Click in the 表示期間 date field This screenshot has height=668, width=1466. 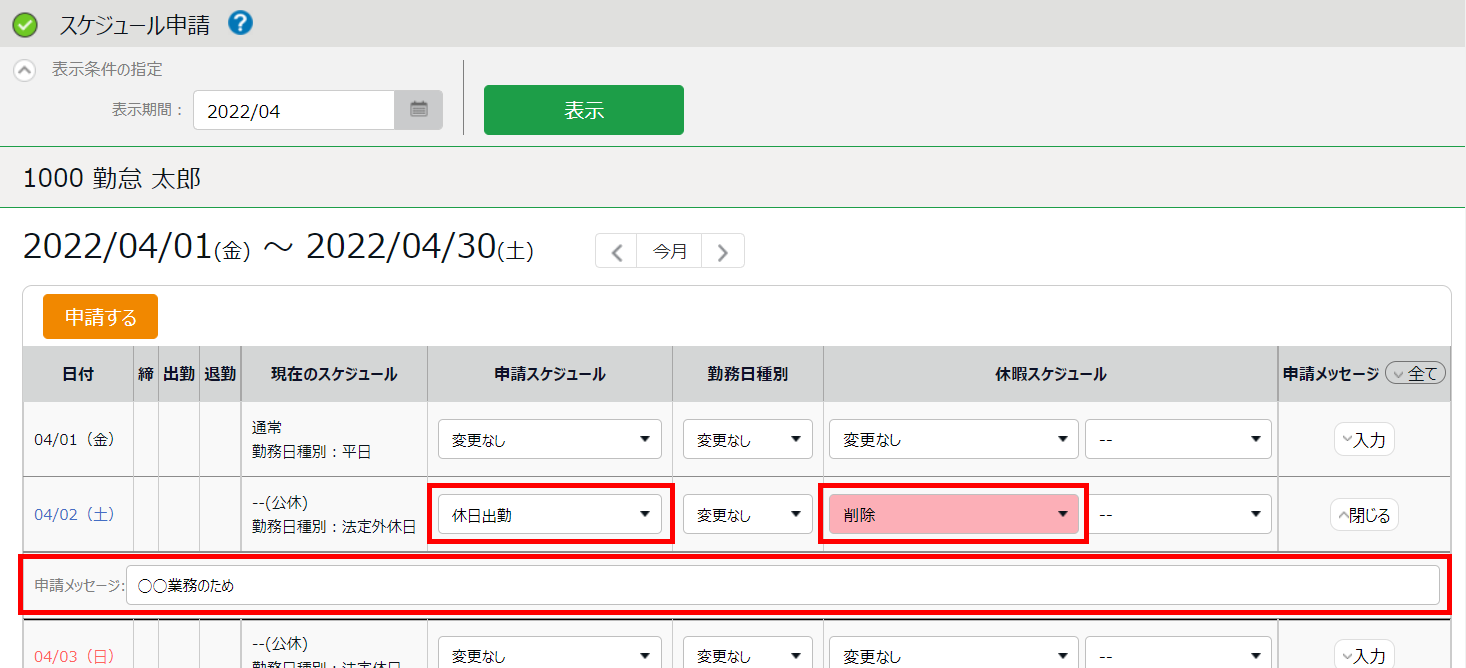(x=294, y=111)
